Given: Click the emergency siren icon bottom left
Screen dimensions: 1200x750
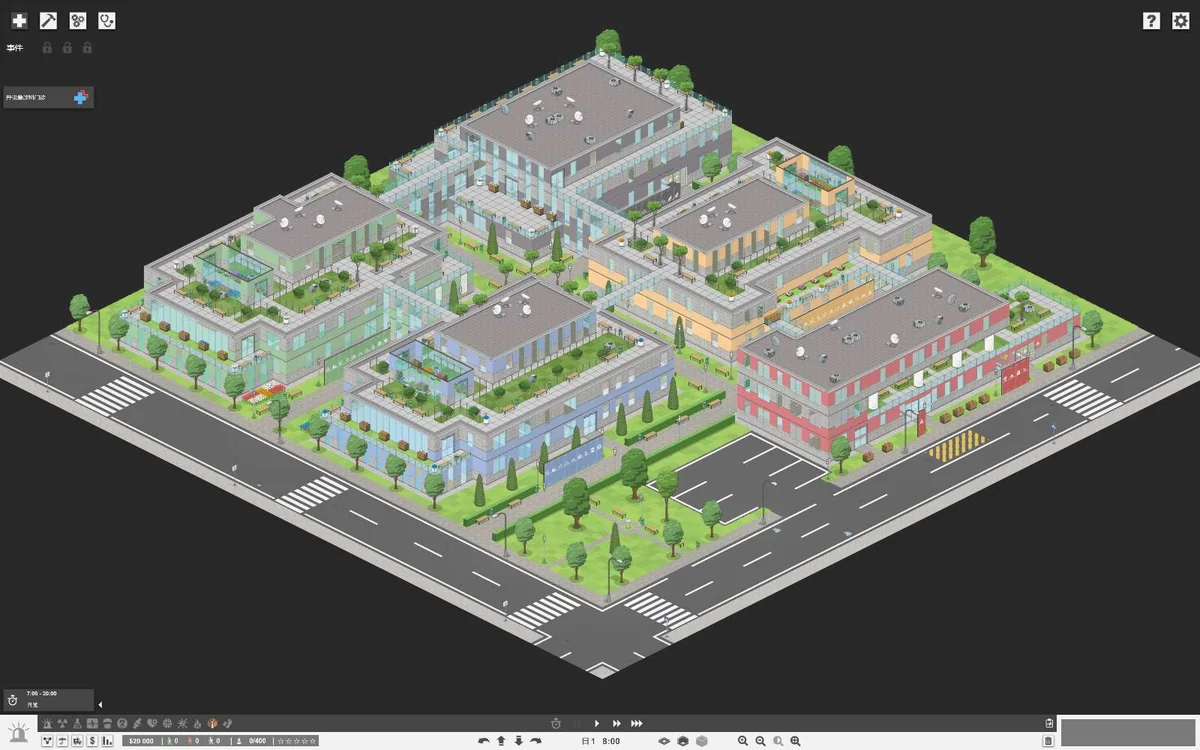Looking at the screenshot, I should click(18, 730).
